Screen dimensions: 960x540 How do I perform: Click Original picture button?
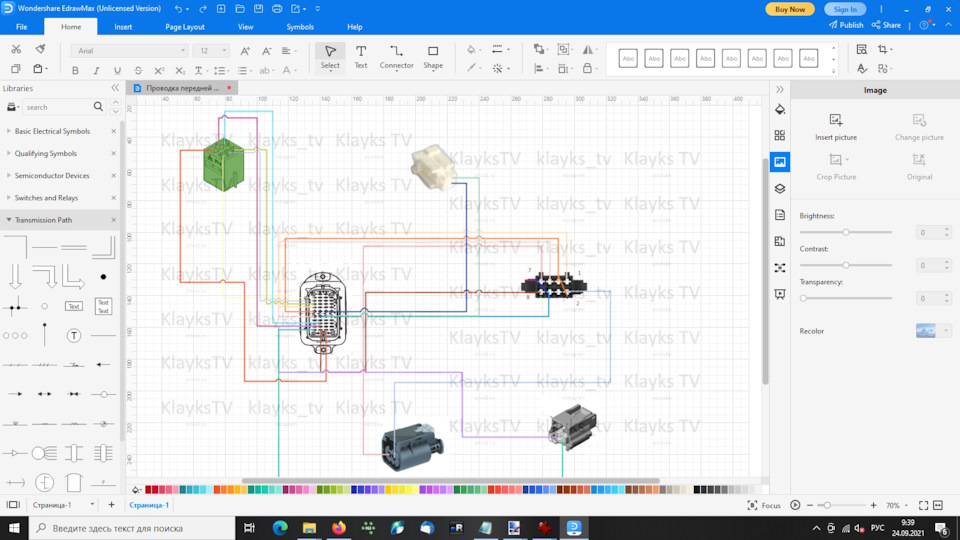(919, 167)
